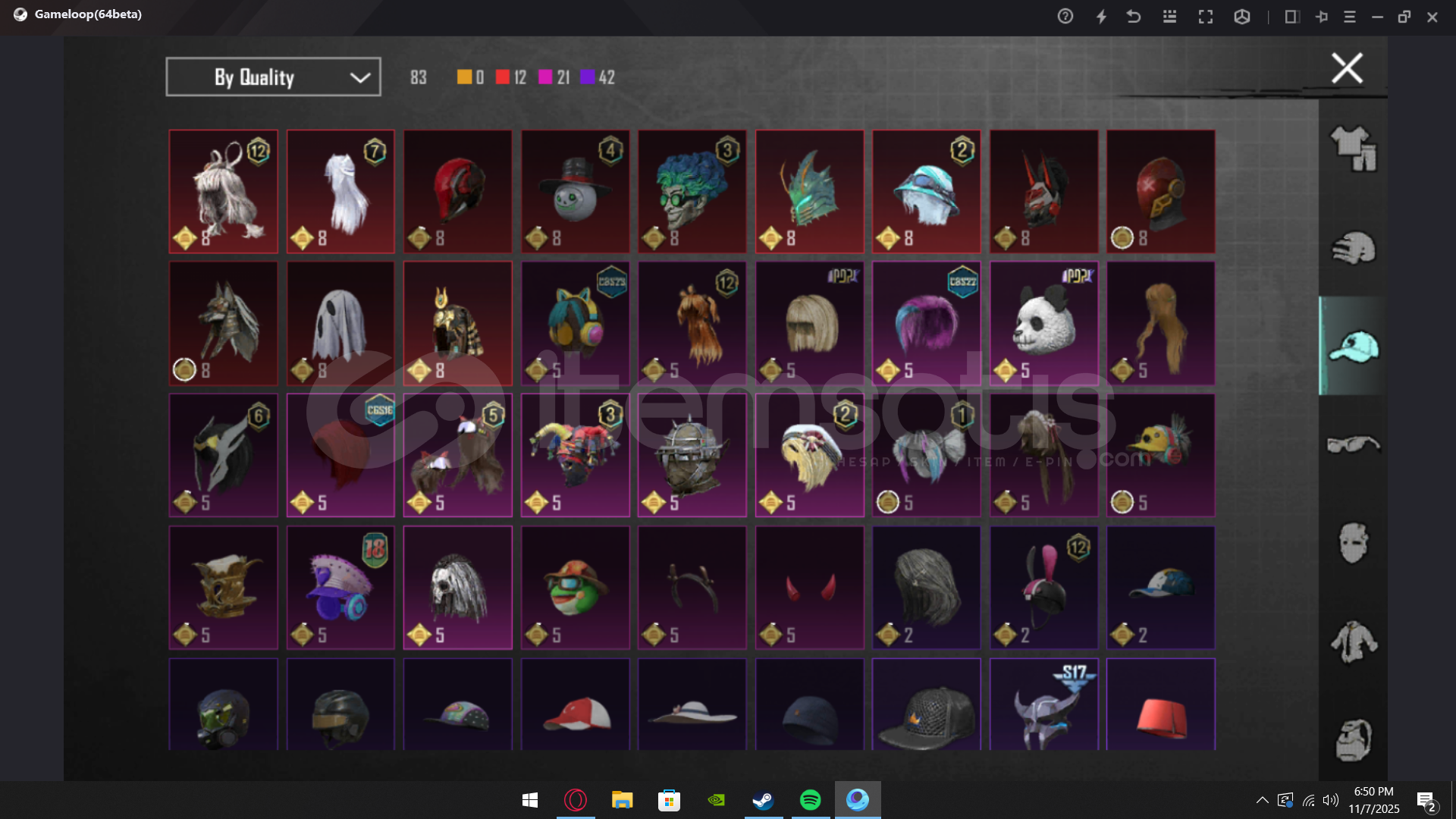Click the dropdown chevron arrow beside By Quality
Screen dimensions: 1456x819
[x=360, y=77]
